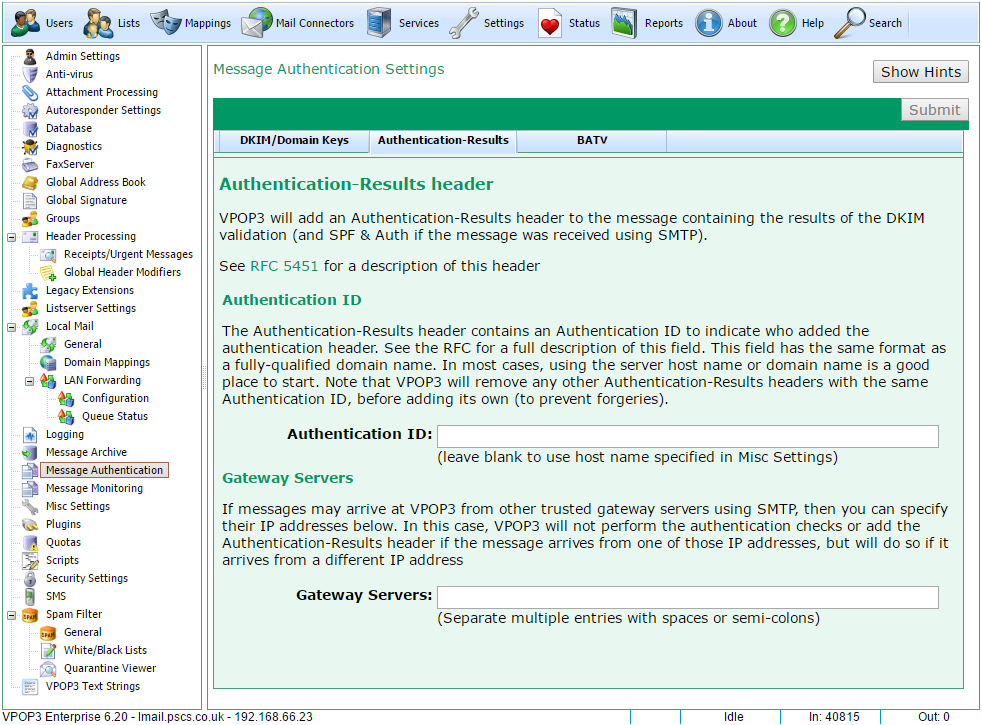Click the 'In: 40815' status bar entry
Screen dimensions: 982x725
(x=834, y=717)
